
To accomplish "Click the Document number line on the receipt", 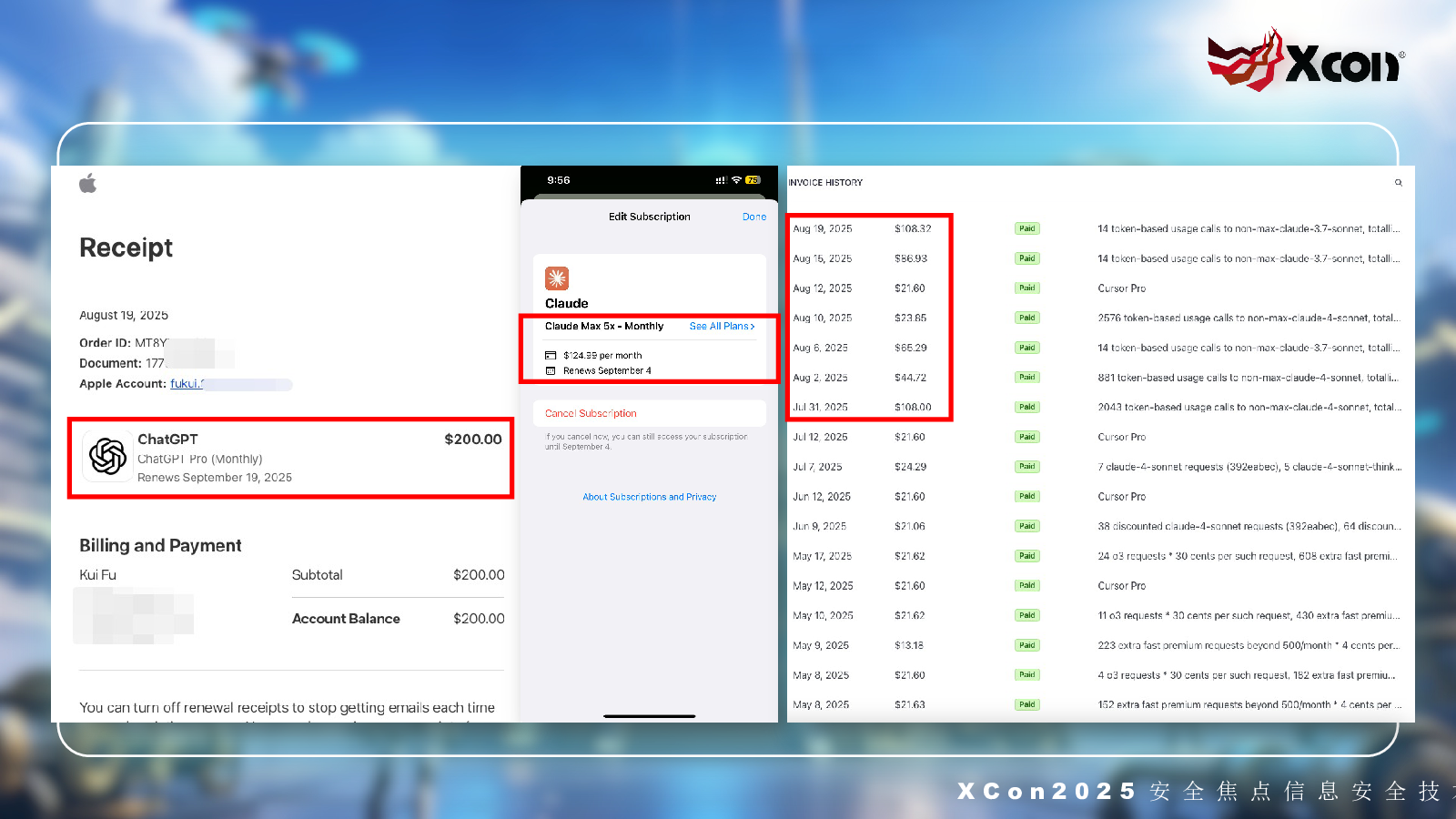I will [122, 363].
